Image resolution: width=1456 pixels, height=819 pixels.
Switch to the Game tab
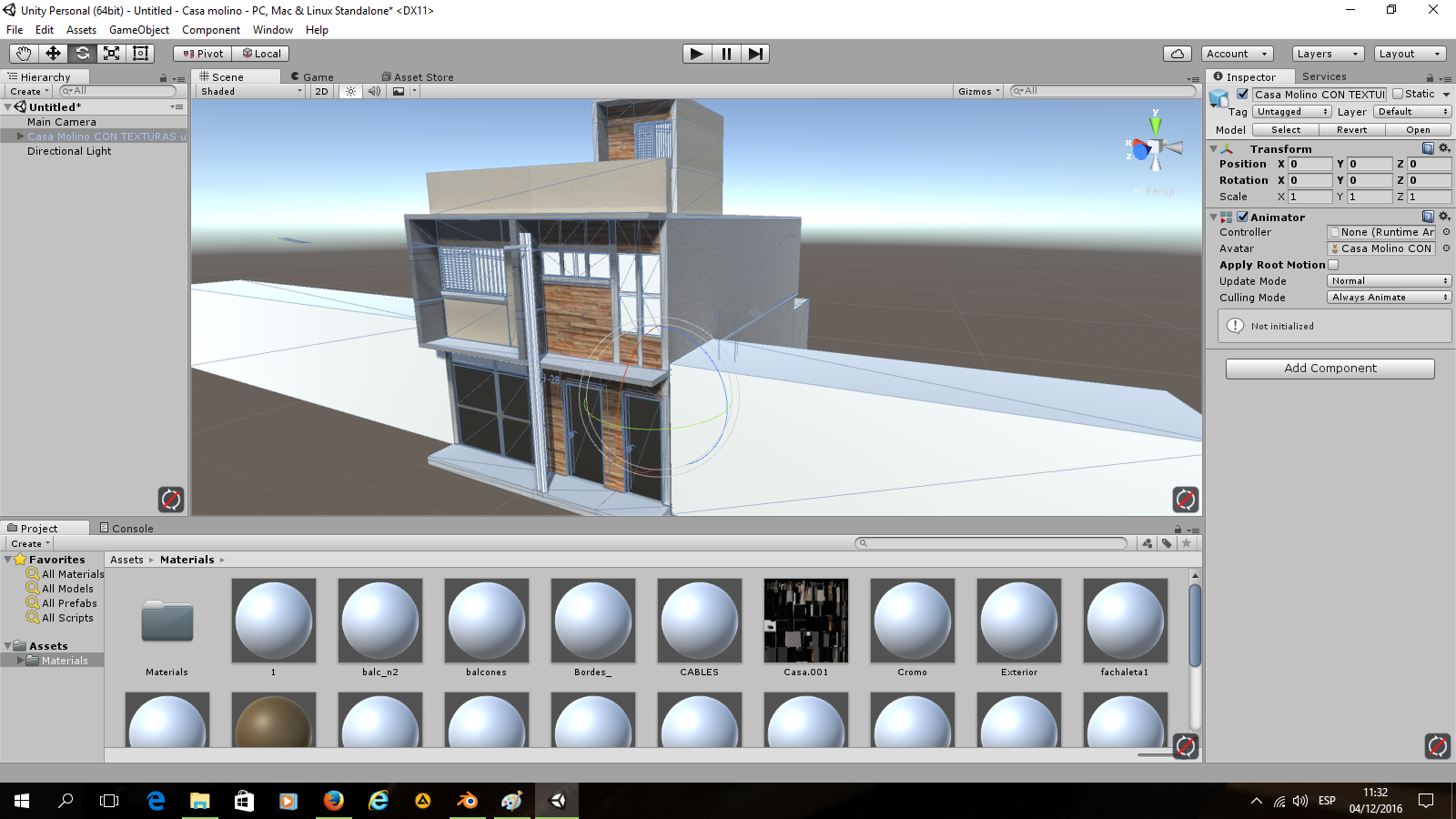(312, 77)
